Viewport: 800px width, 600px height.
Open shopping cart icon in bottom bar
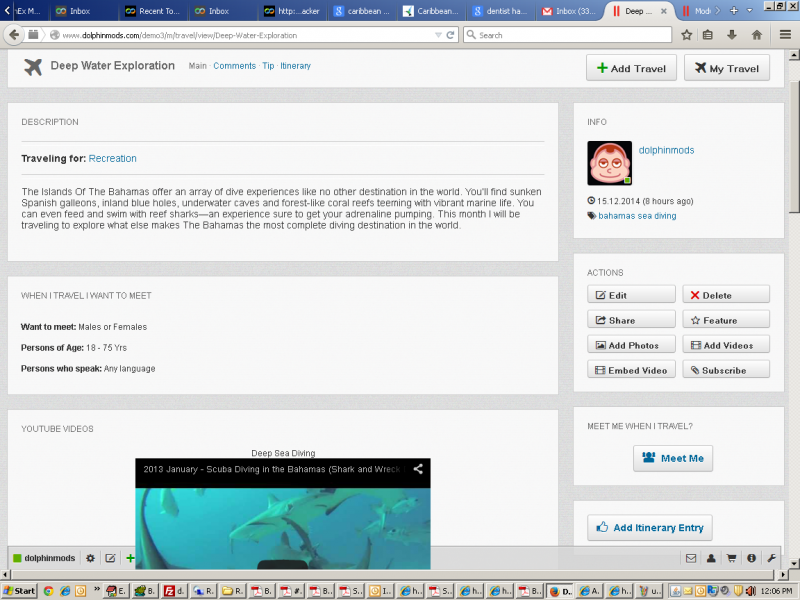tap(731, 558)
